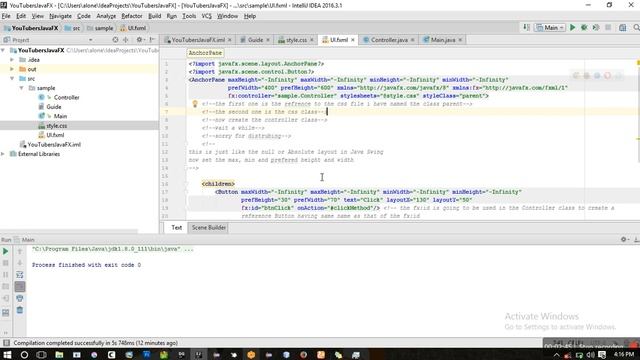Print the Run console output
The width and height of the screenshot is (640, 360).
point(20,298)
